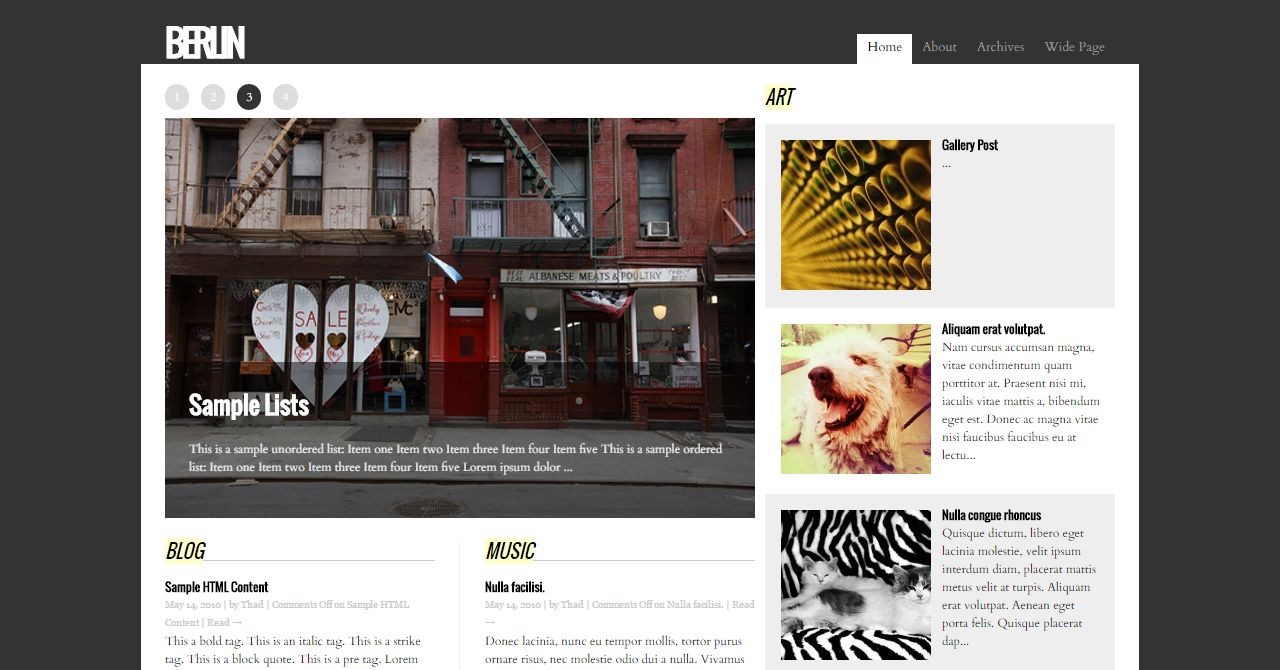
Task: Click the active slide 3 indicator
Action: tap(249, 97)
